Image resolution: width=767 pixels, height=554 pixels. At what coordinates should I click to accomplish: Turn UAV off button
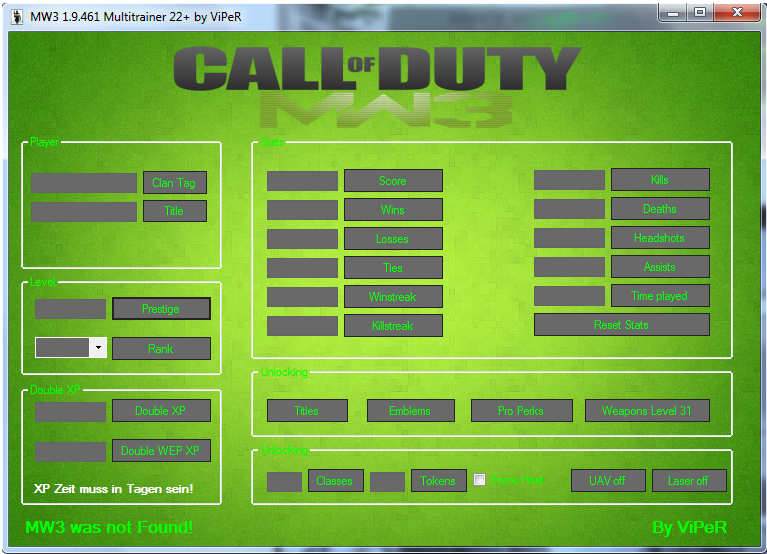608,481
